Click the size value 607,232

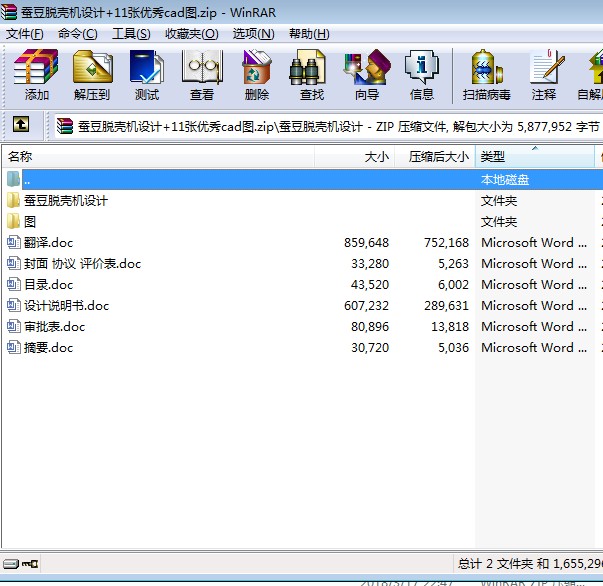point(366,306)
